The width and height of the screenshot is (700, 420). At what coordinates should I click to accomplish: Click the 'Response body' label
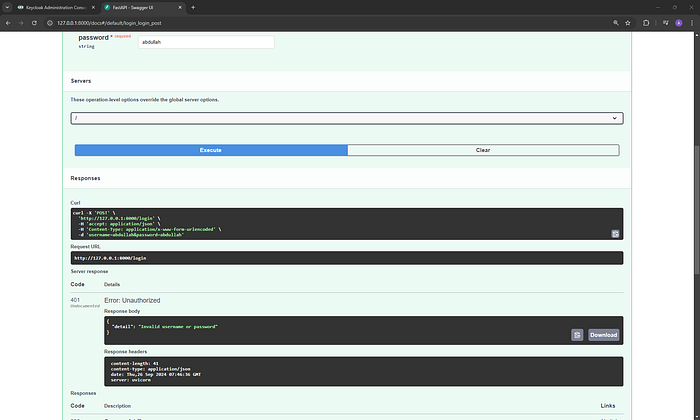[122, 311]
